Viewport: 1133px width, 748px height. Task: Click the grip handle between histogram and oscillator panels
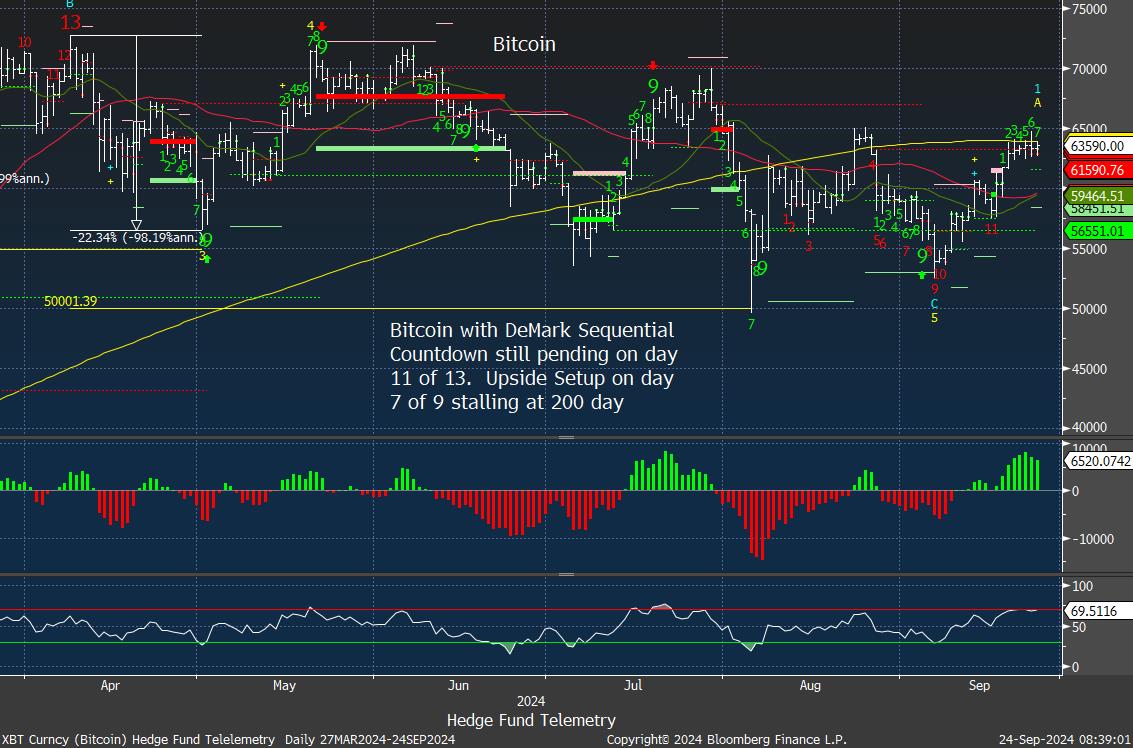[566, 575]
